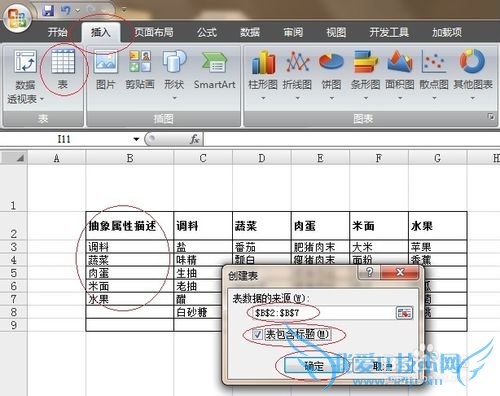Insert Clip Art (剪贴画)
The width and height of the screenshot is (500, 396).
140,69
